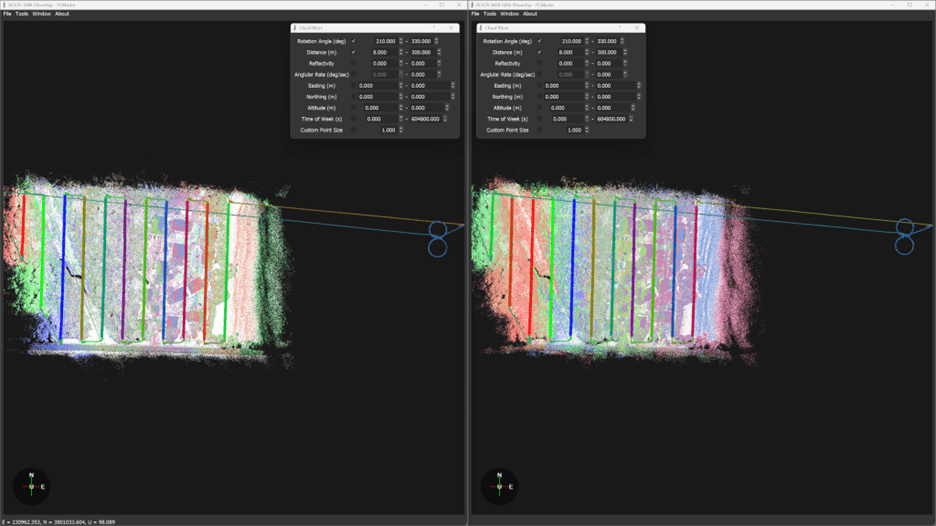Enable Reflectivity filter in left dialog

(353, 63)
